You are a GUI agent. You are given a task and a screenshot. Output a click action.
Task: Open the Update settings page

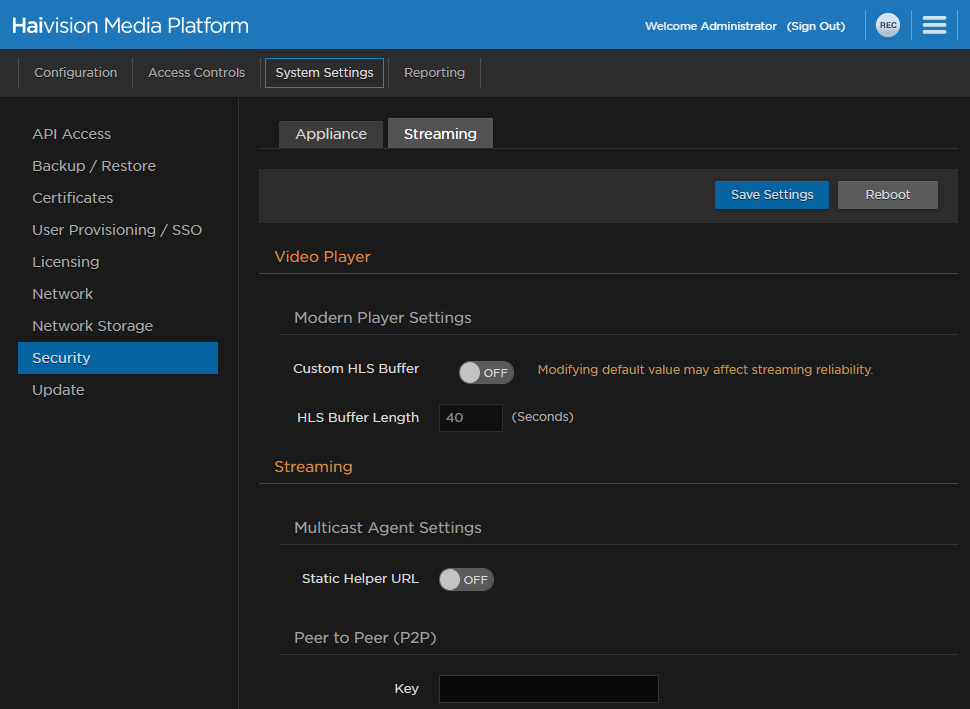click(x=58, y=390)
